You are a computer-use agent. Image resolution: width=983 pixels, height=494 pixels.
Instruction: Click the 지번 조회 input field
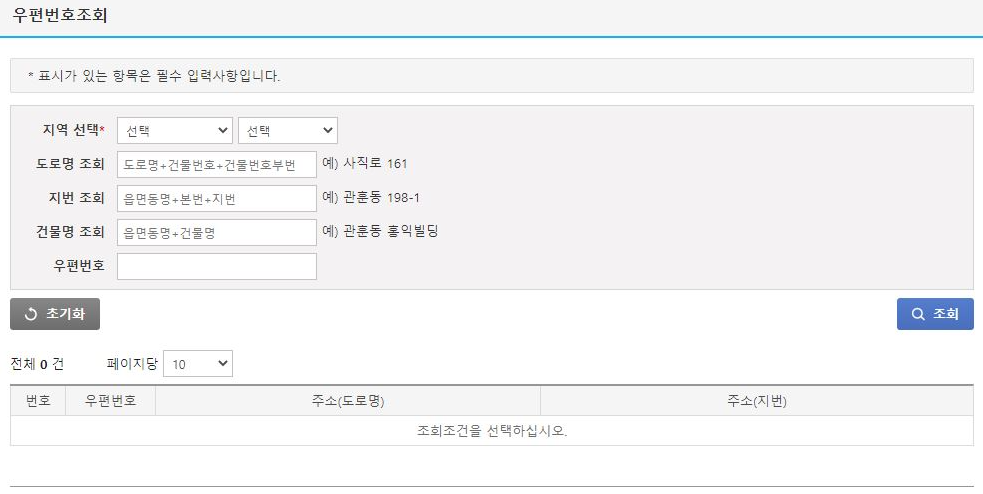(x=217, y=198)
